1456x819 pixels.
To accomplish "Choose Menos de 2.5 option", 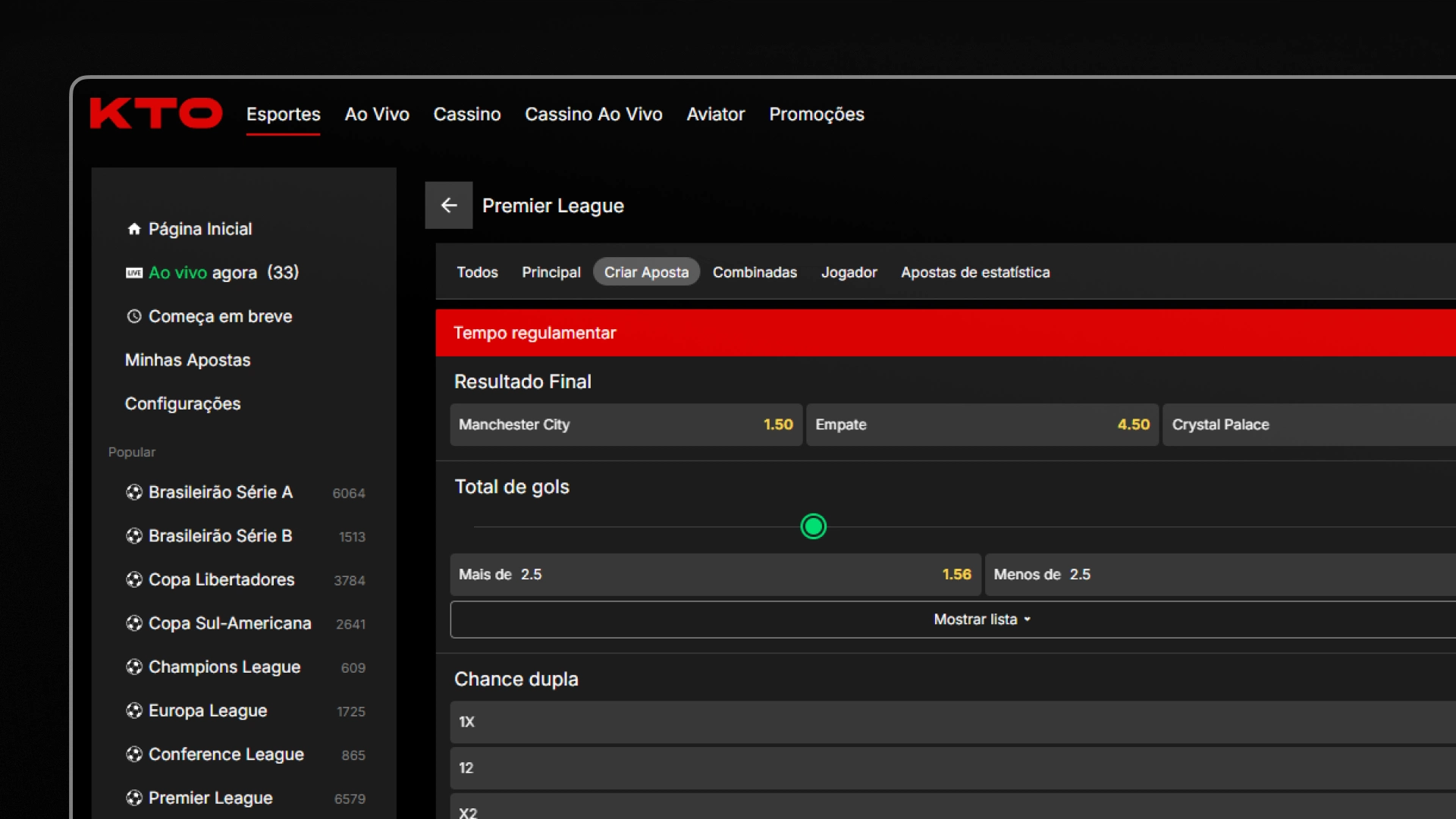I will (x=1220, y=575).
